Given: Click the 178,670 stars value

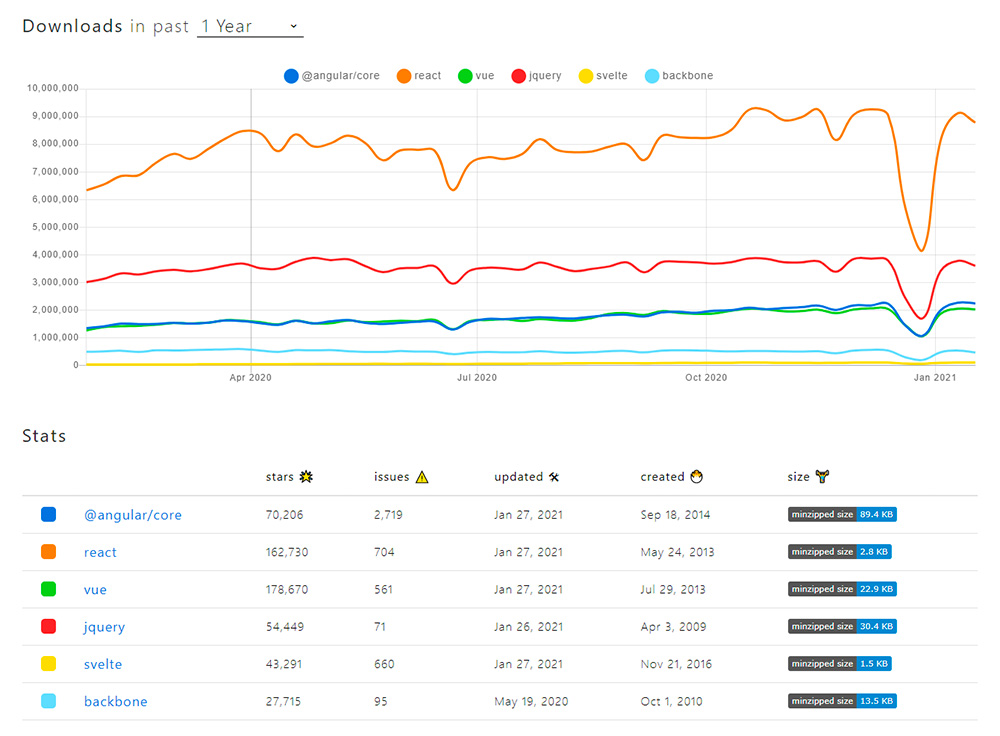Looking at the screenshot, I should 287,589.
